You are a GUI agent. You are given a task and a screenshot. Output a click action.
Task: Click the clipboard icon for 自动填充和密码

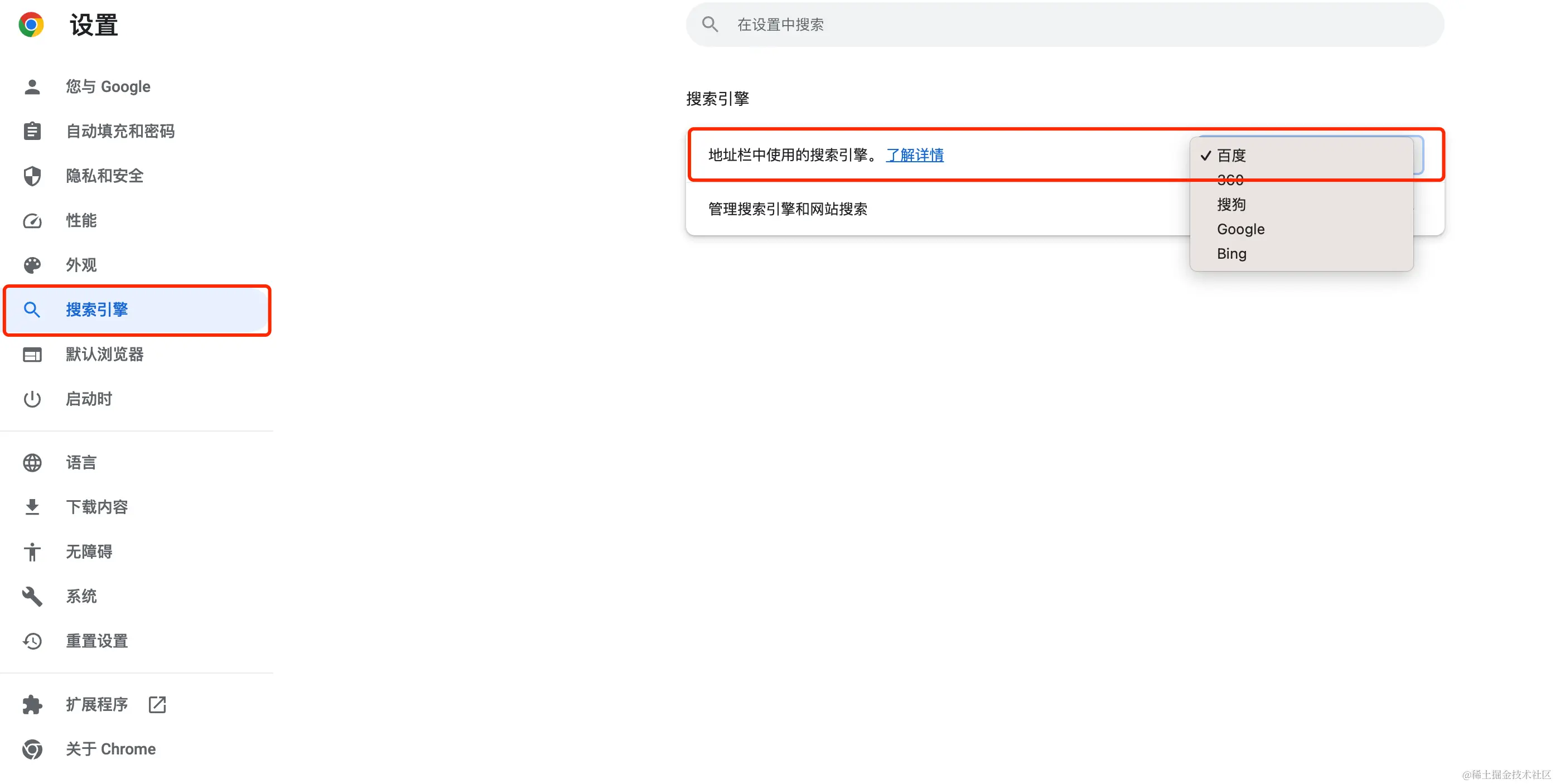(x=32, y=131)
